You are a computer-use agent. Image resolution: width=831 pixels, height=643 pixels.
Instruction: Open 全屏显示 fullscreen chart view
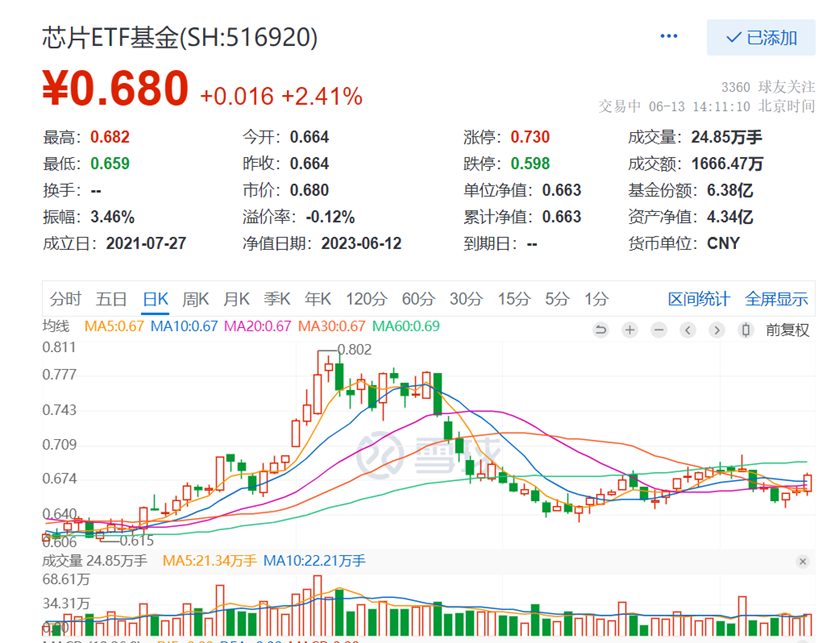[776, 299]
